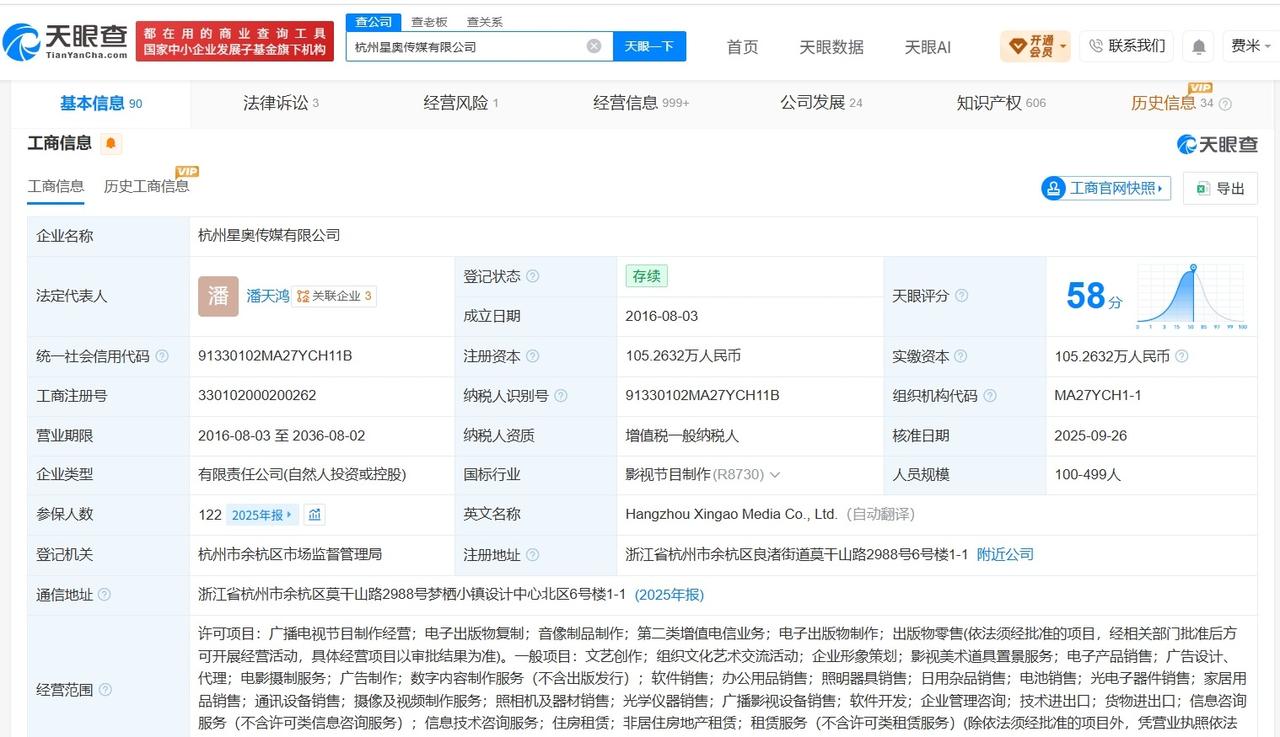This screenshot has width=1280, height=737.
Task: Open the 法律诉讼 tab
Action: coord(281,103)
